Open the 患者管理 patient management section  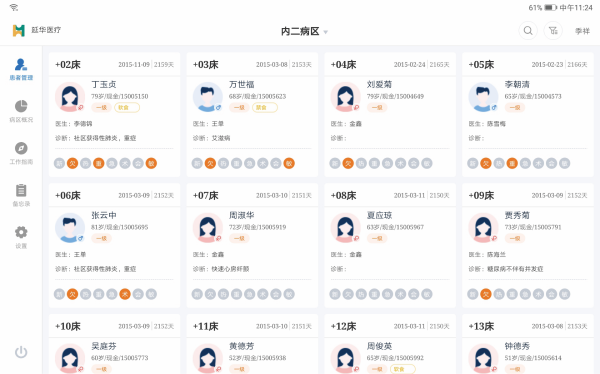coord(21,69)
